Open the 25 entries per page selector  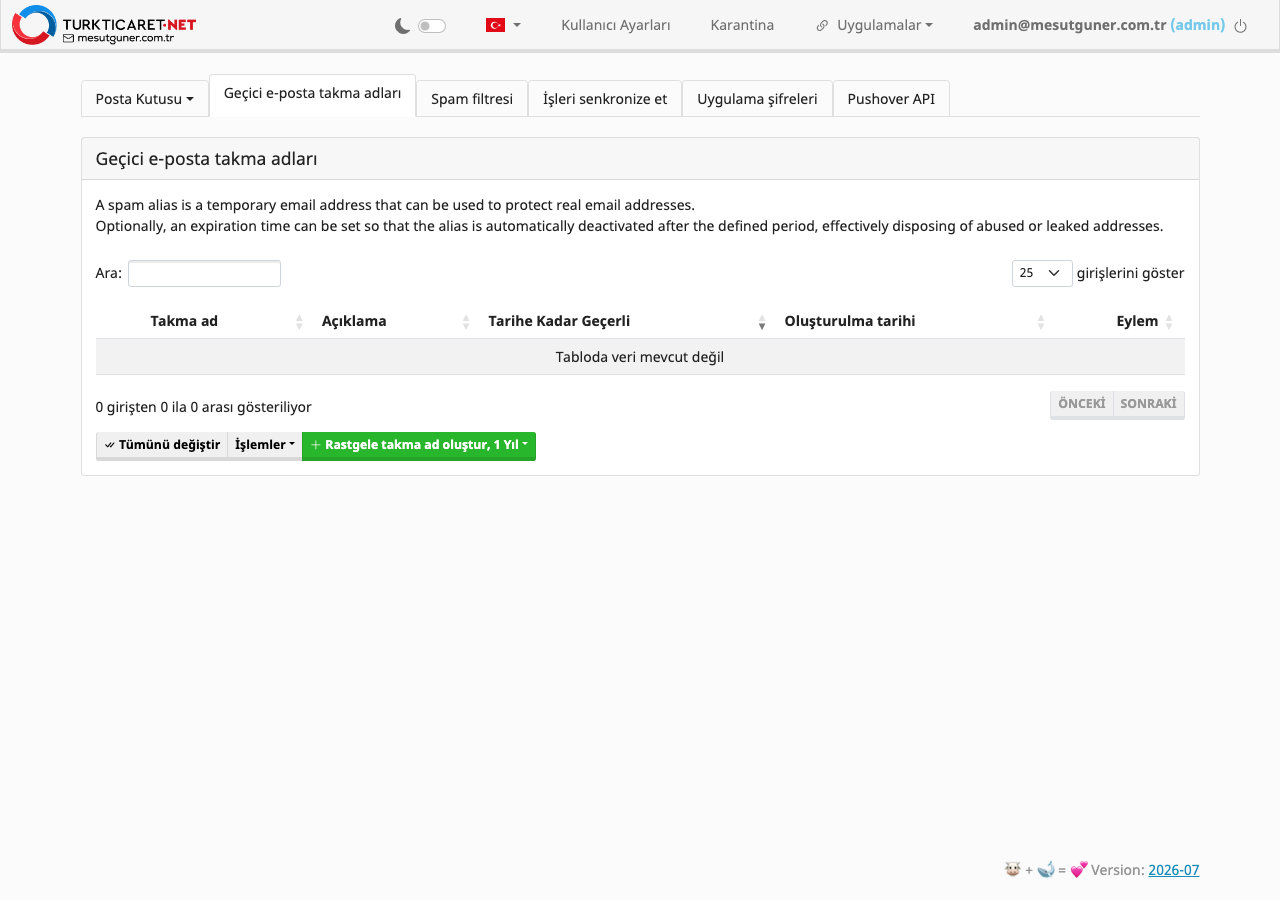click(x=1042, y=273)
